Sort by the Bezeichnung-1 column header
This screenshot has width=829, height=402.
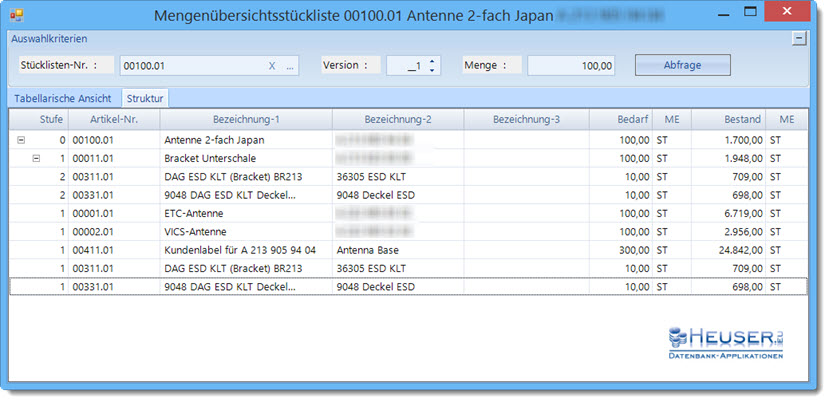click(x=245, y=120)
